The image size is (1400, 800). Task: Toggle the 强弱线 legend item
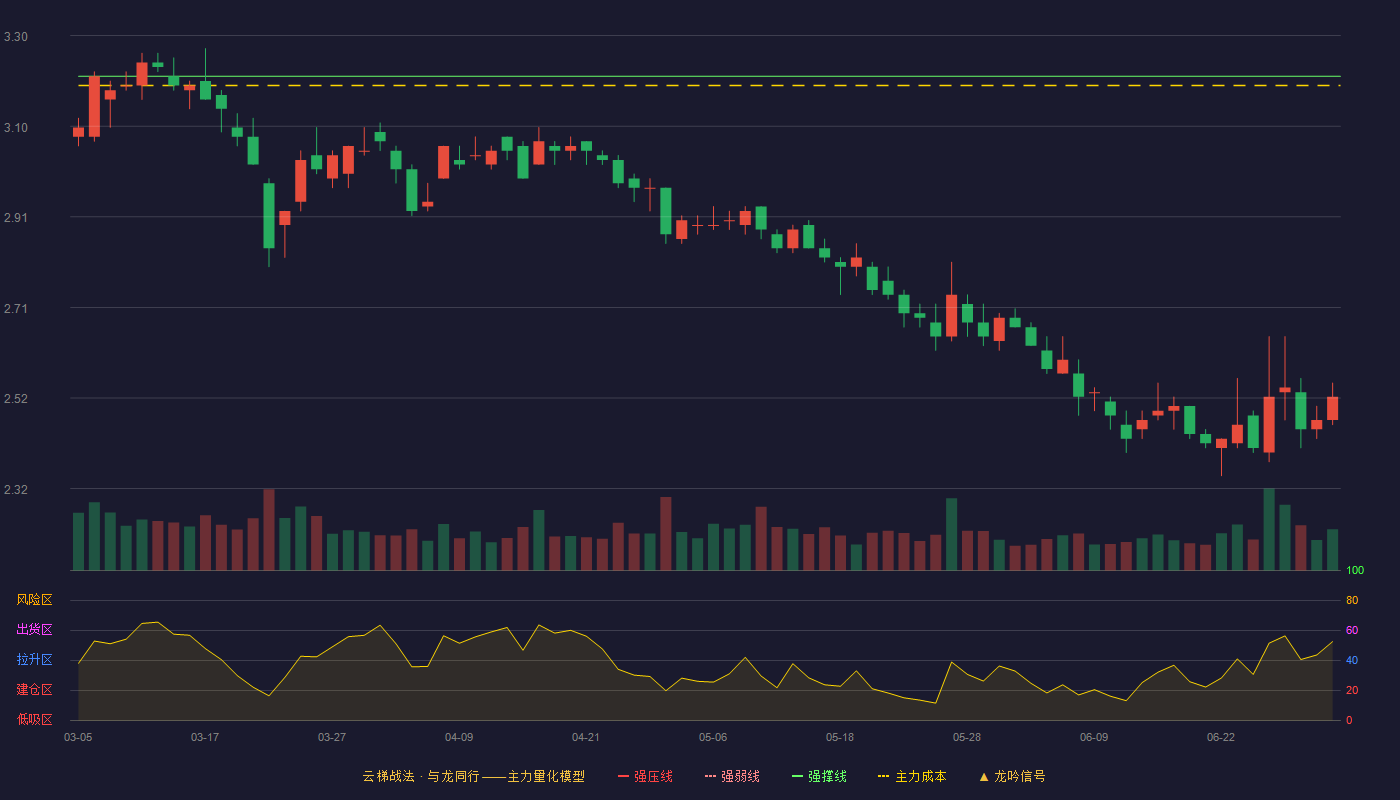tap(732, 776)
